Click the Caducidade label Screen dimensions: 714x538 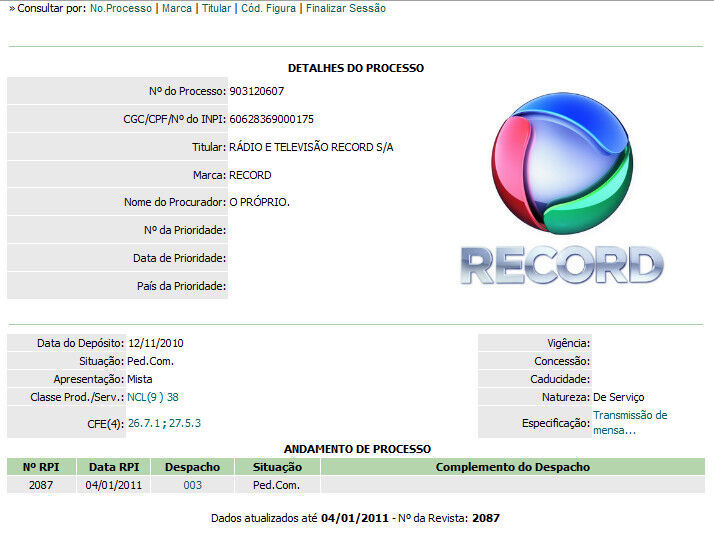click(x=560, y=379)
